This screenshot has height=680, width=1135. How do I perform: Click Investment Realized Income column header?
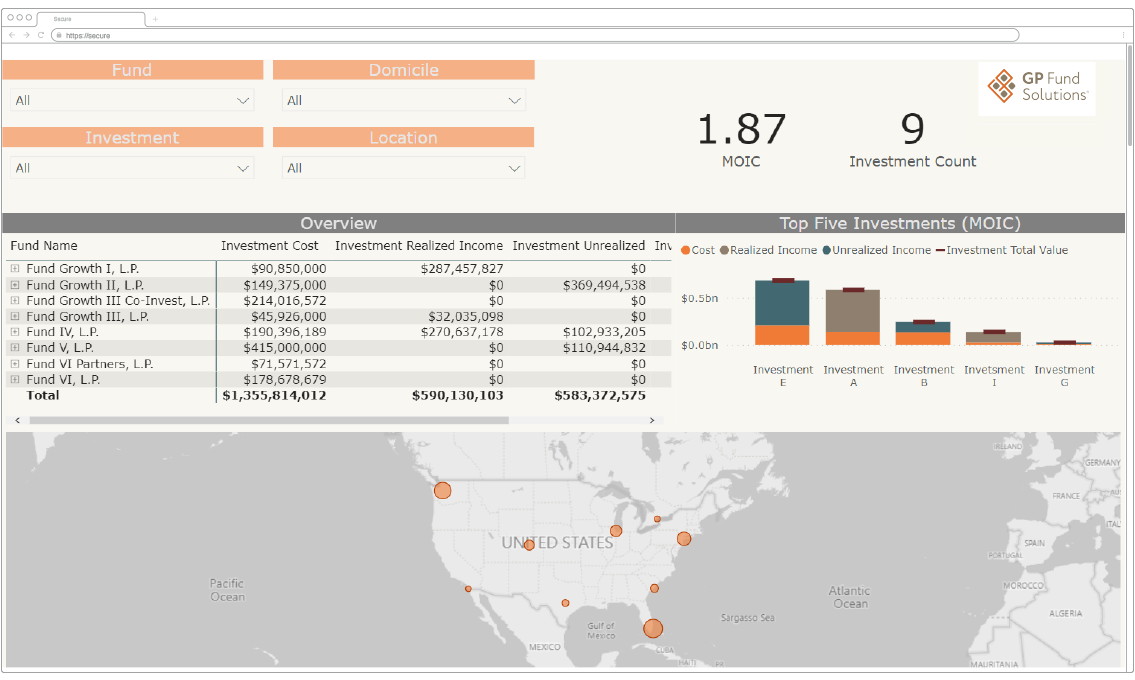click(418, 246)
